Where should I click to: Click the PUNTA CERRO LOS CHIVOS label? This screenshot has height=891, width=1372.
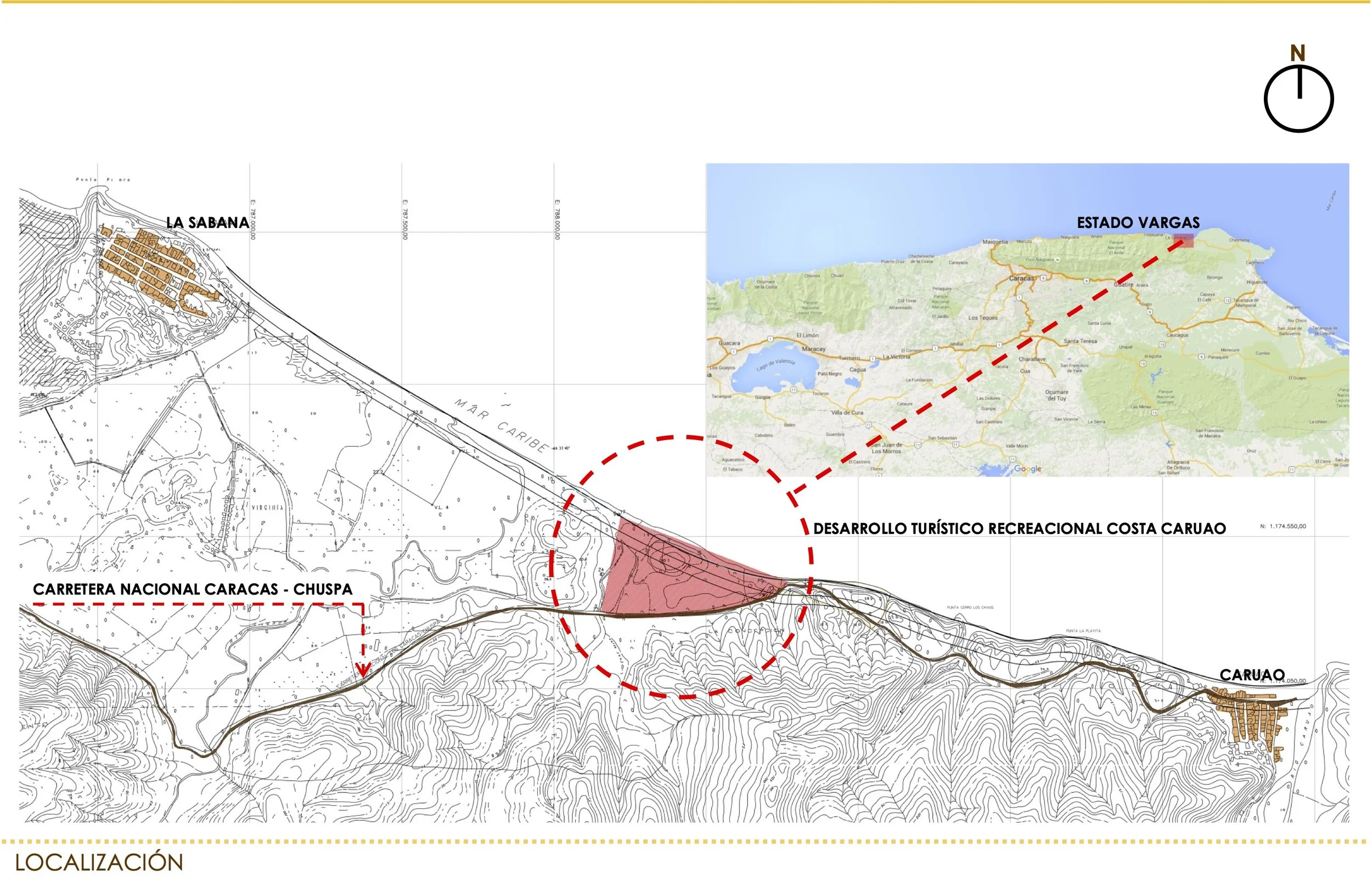tap(970, 607)
